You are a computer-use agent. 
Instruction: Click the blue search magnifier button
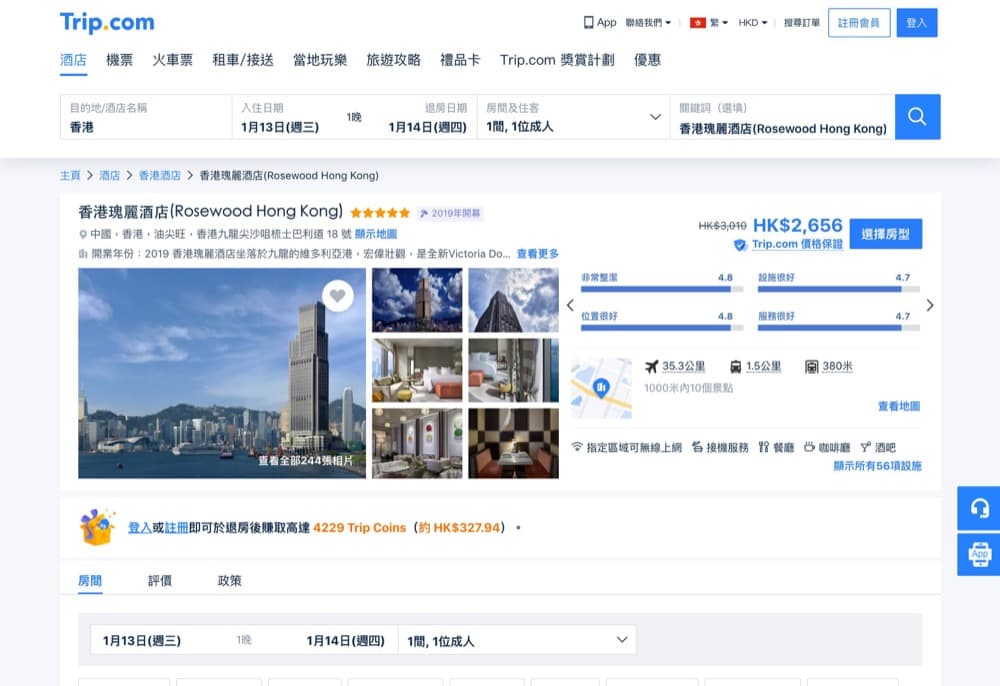tap(917, 117)
